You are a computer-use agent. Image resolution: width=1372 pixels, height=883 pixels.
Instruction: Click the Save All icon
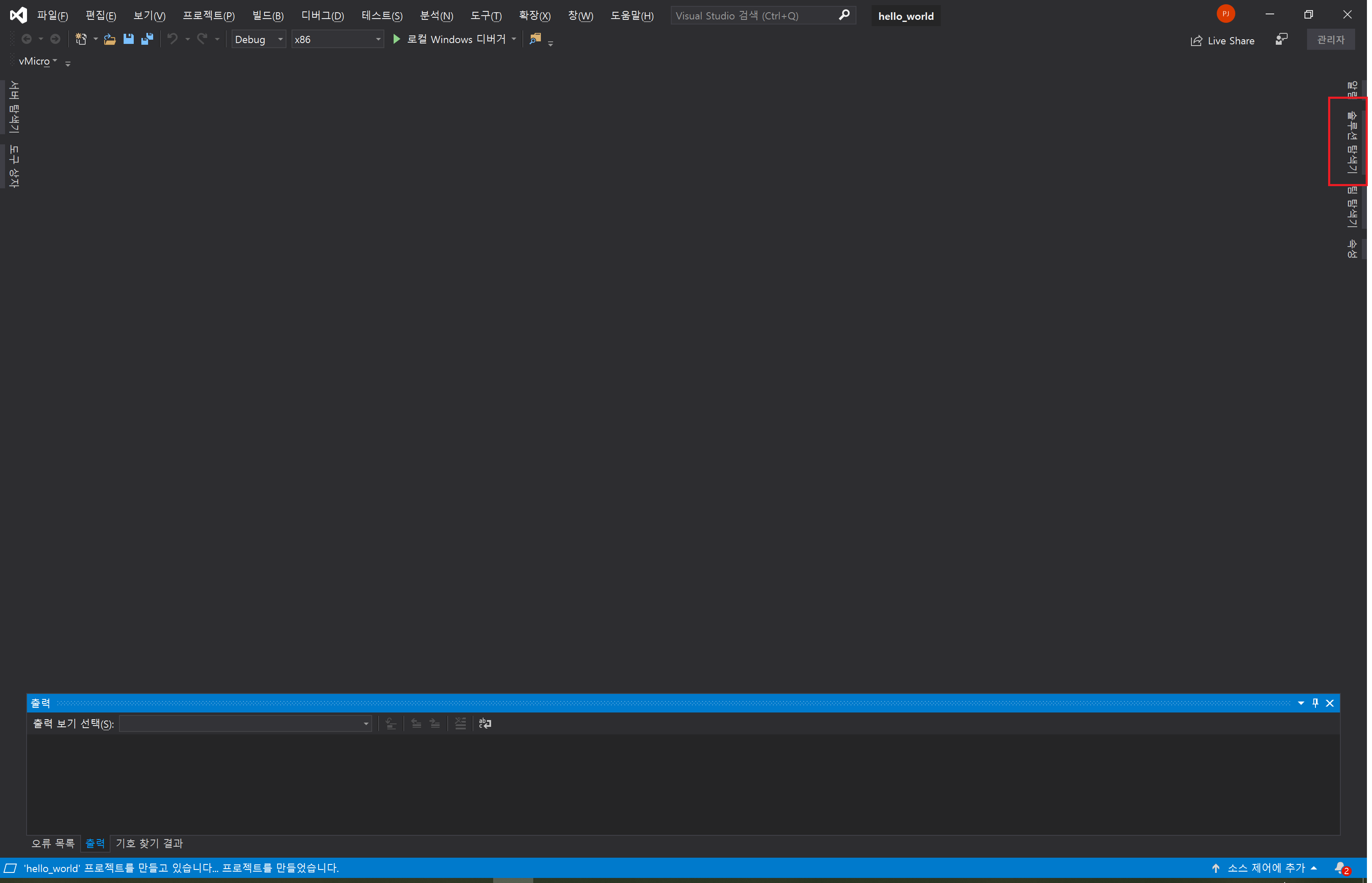[x=147, y=39]
